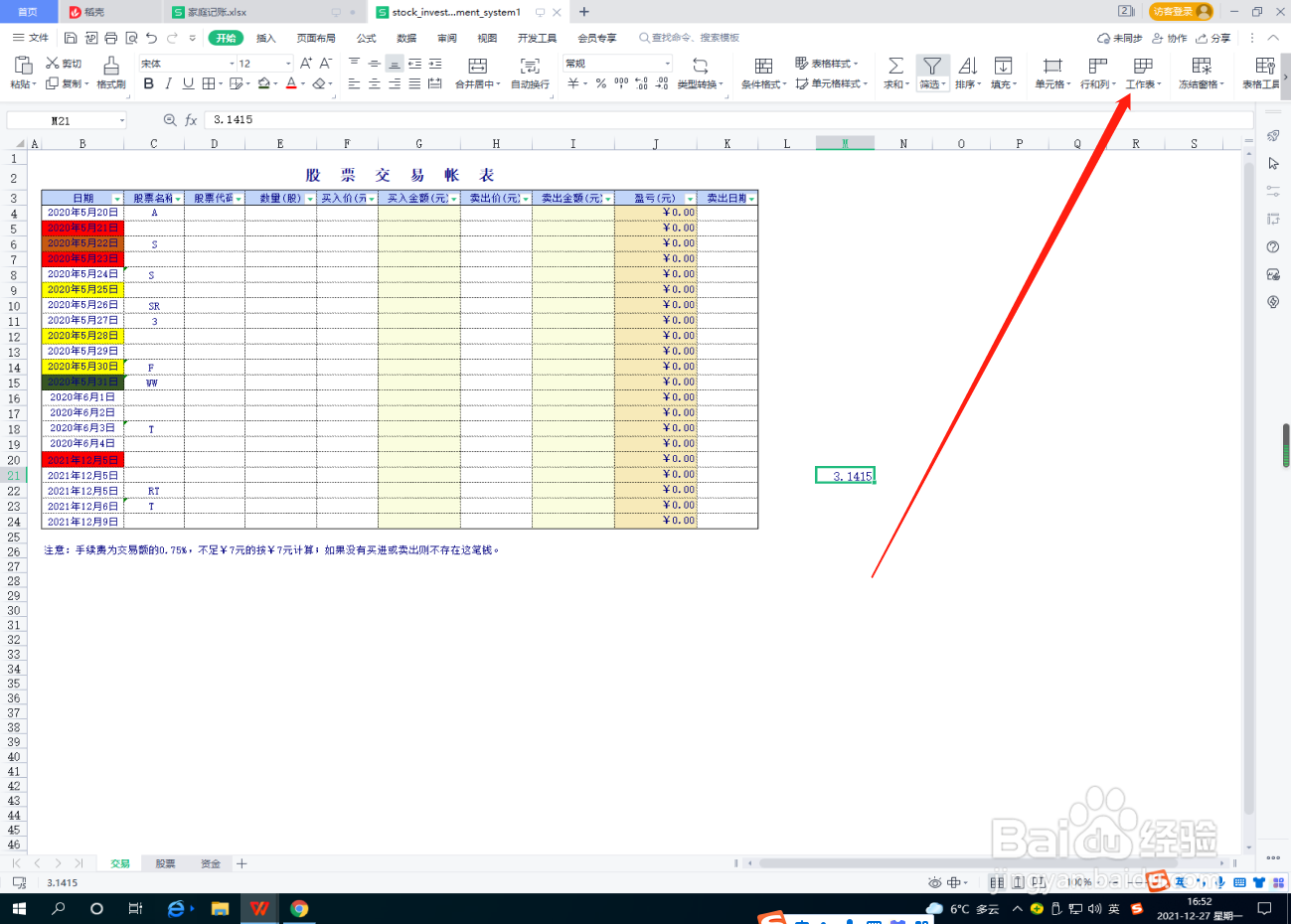
Task: Apply the red font color swatch
Action: (291, 83)
